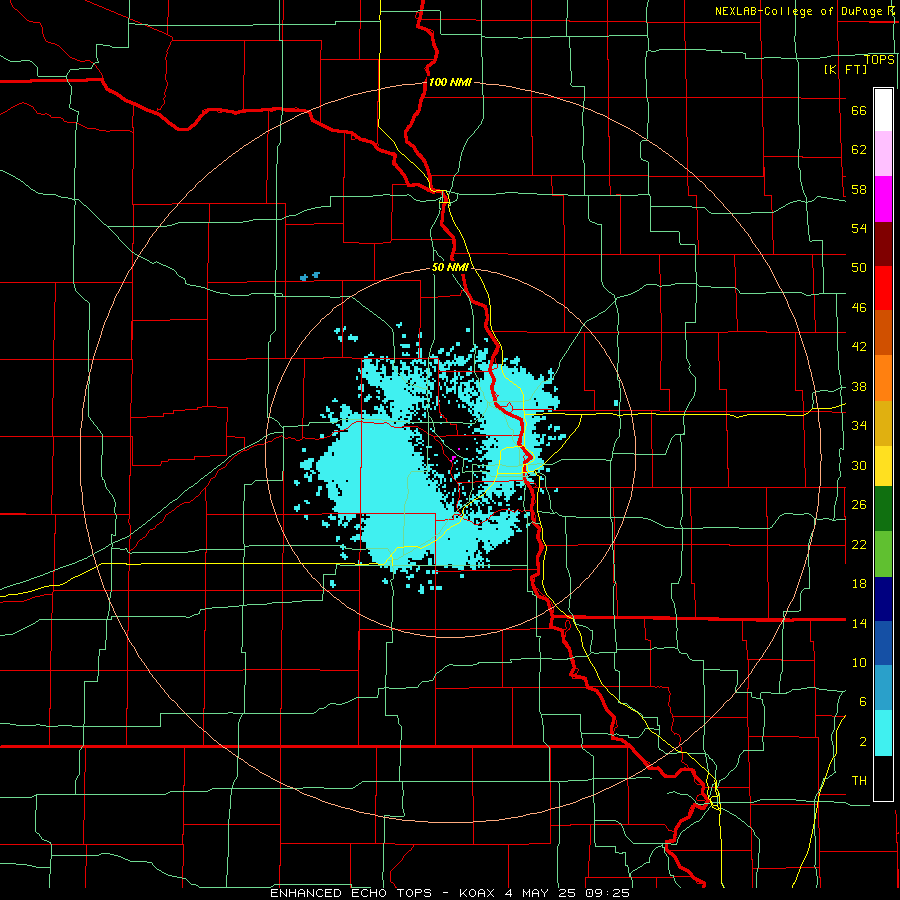The width and height of the screenshot is (900, 900).
Task: Select the dark red (maroon) legend swatch
Action: tap(883, 243)
